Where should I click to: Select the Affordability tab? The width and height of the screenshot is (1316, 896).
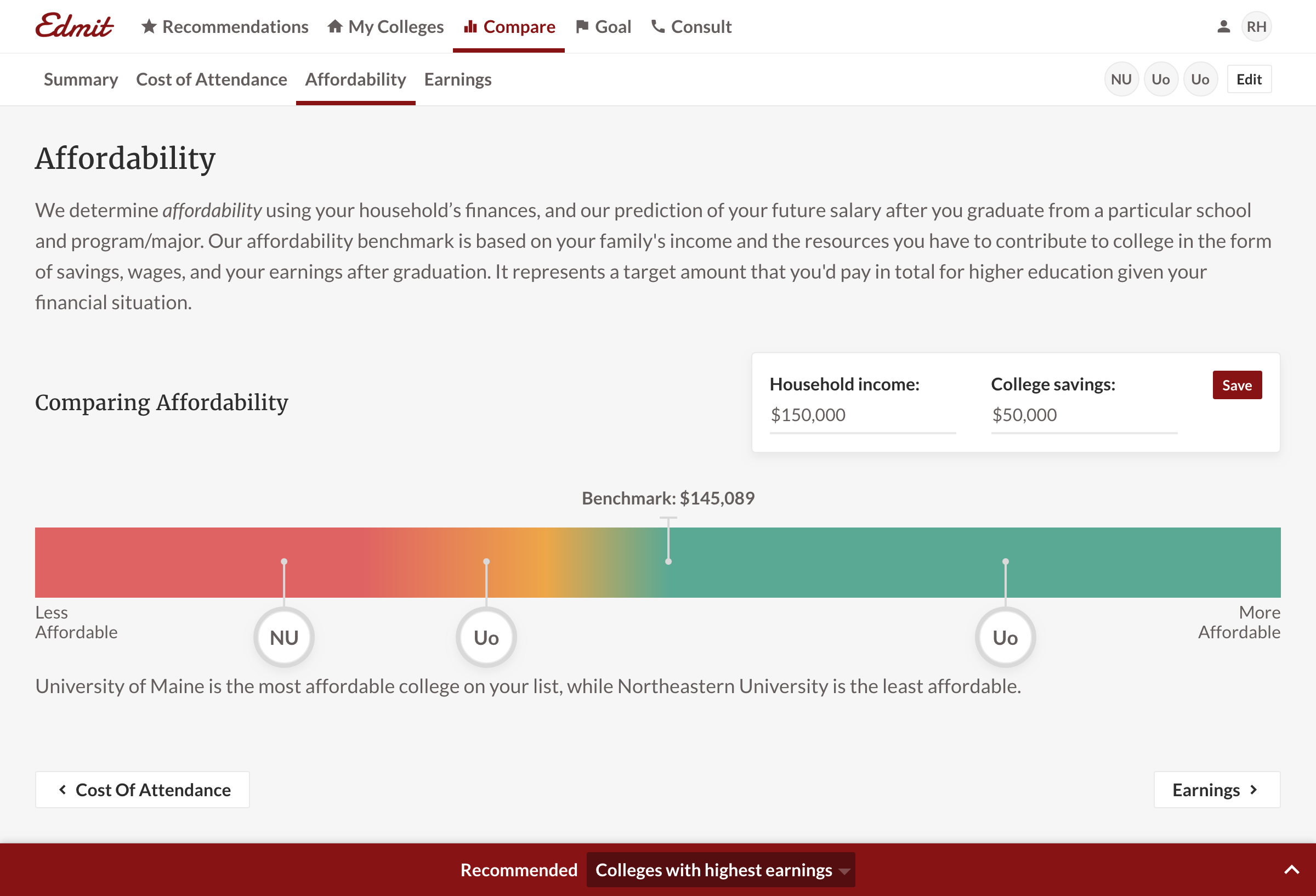pos(356,80)
